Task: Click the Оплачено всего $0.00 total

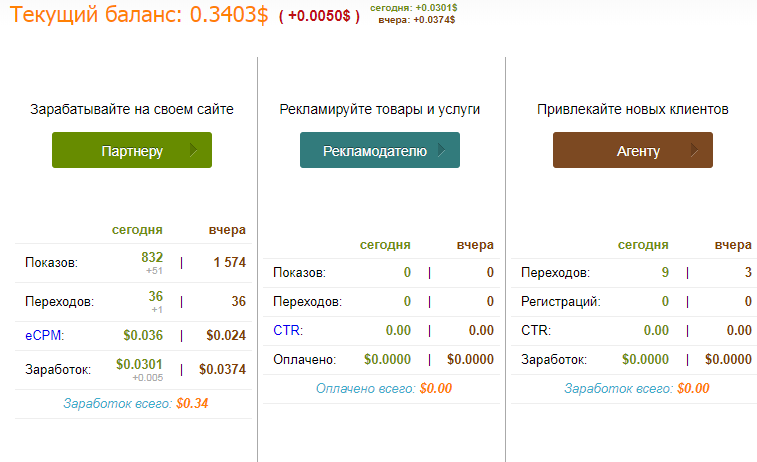Action: [x=383, y=388]
